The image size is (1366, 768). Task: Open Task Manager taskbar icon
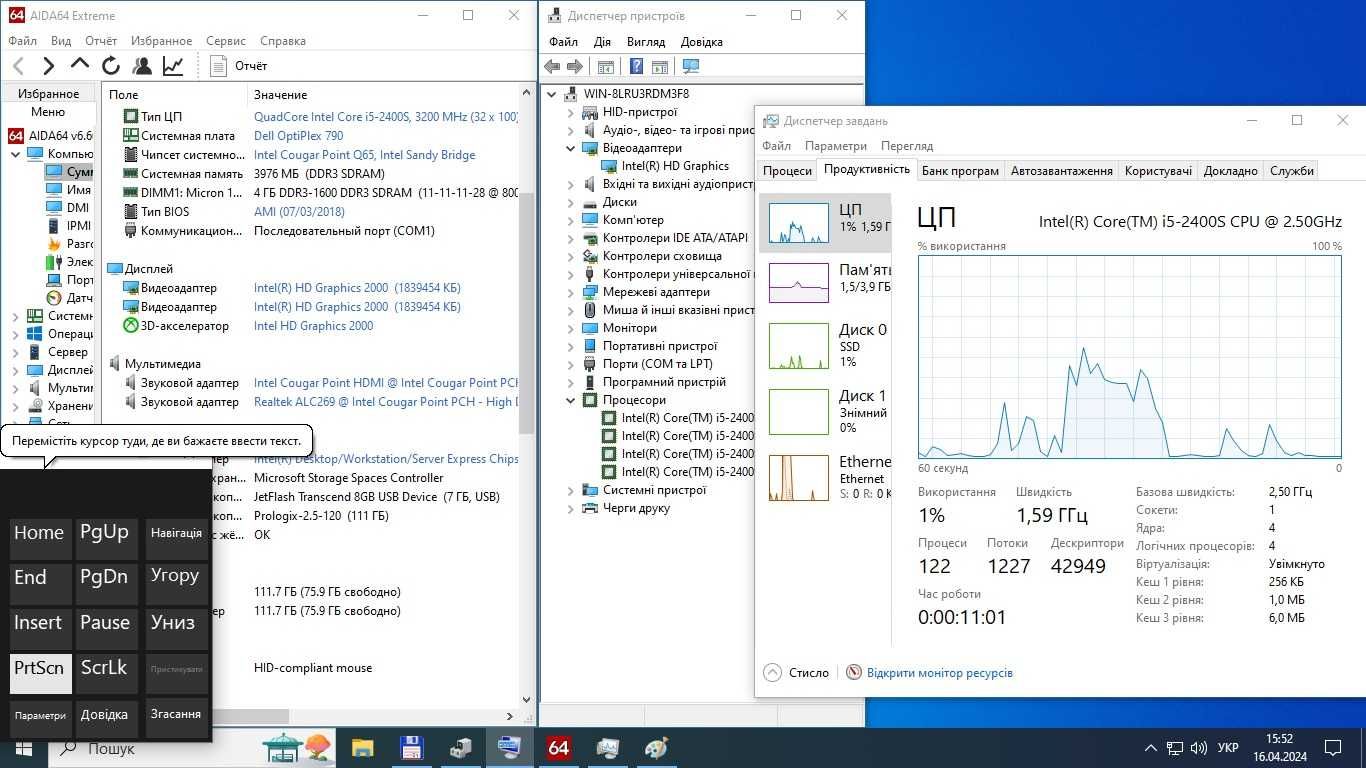[x=607, y=747]
